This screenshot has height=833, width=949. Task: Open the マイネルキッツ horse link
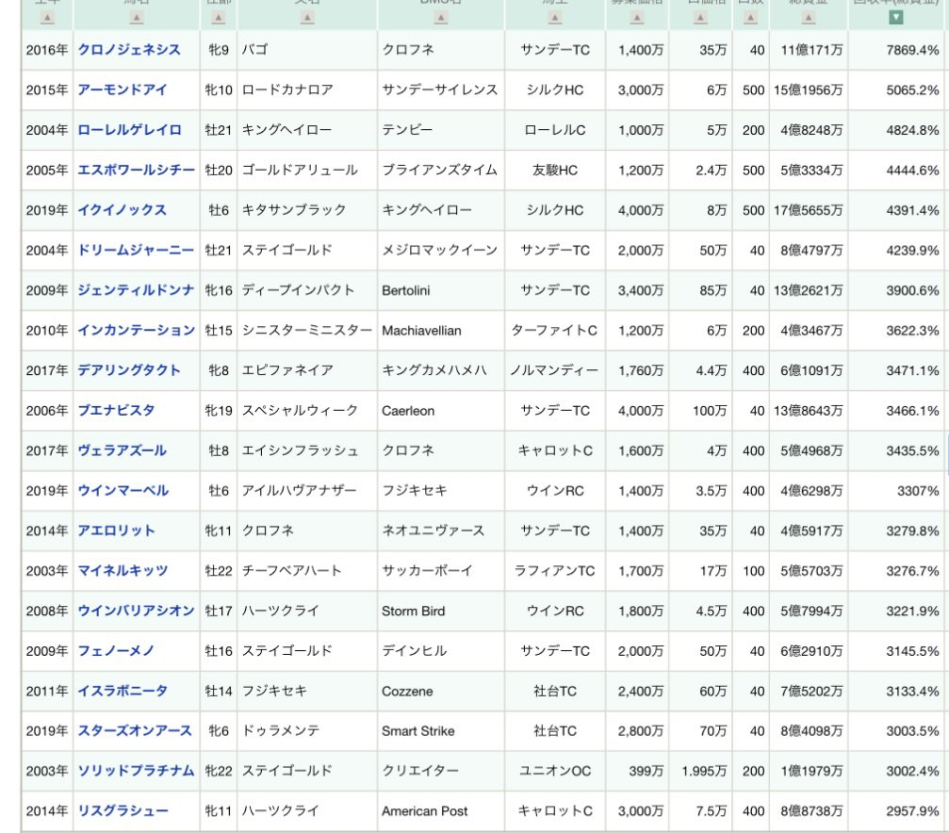(123, 570)
